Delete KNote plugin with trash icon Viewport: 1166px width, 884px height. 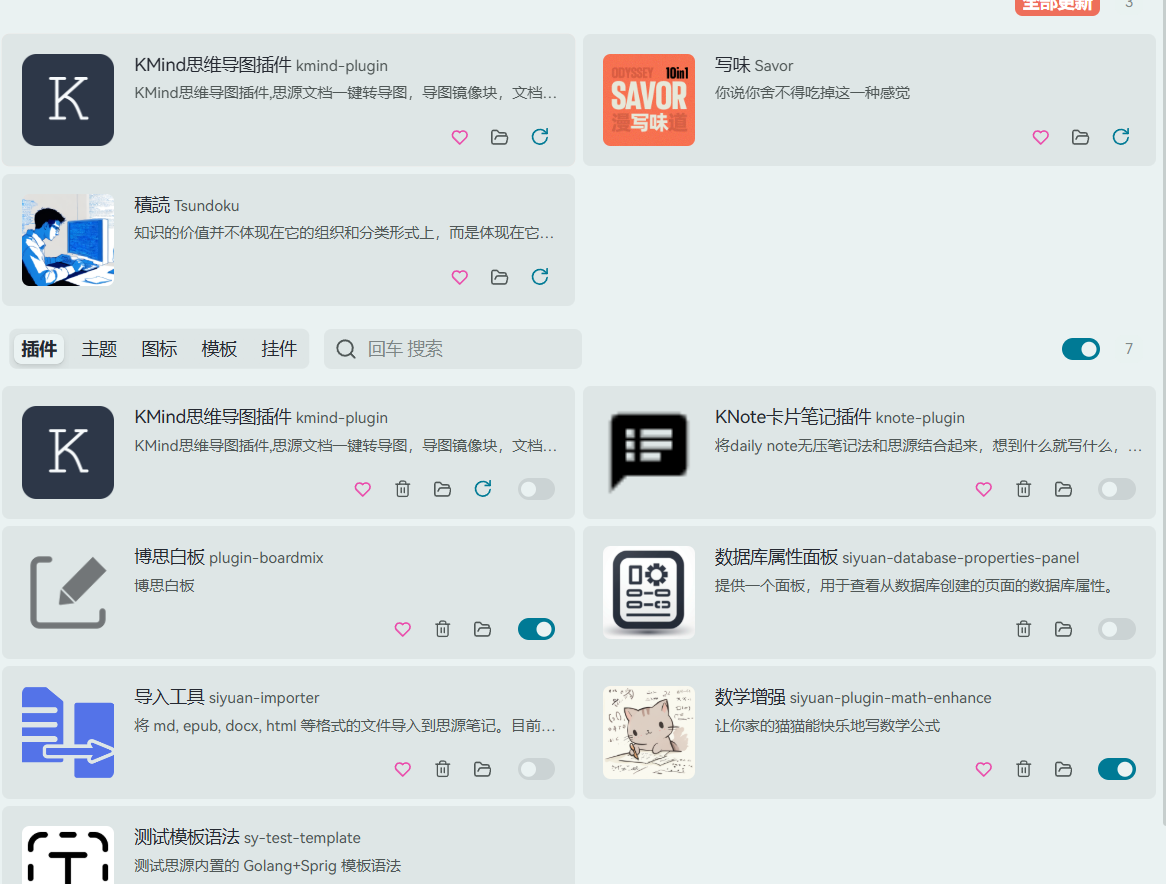click(x=1023, y=489)
